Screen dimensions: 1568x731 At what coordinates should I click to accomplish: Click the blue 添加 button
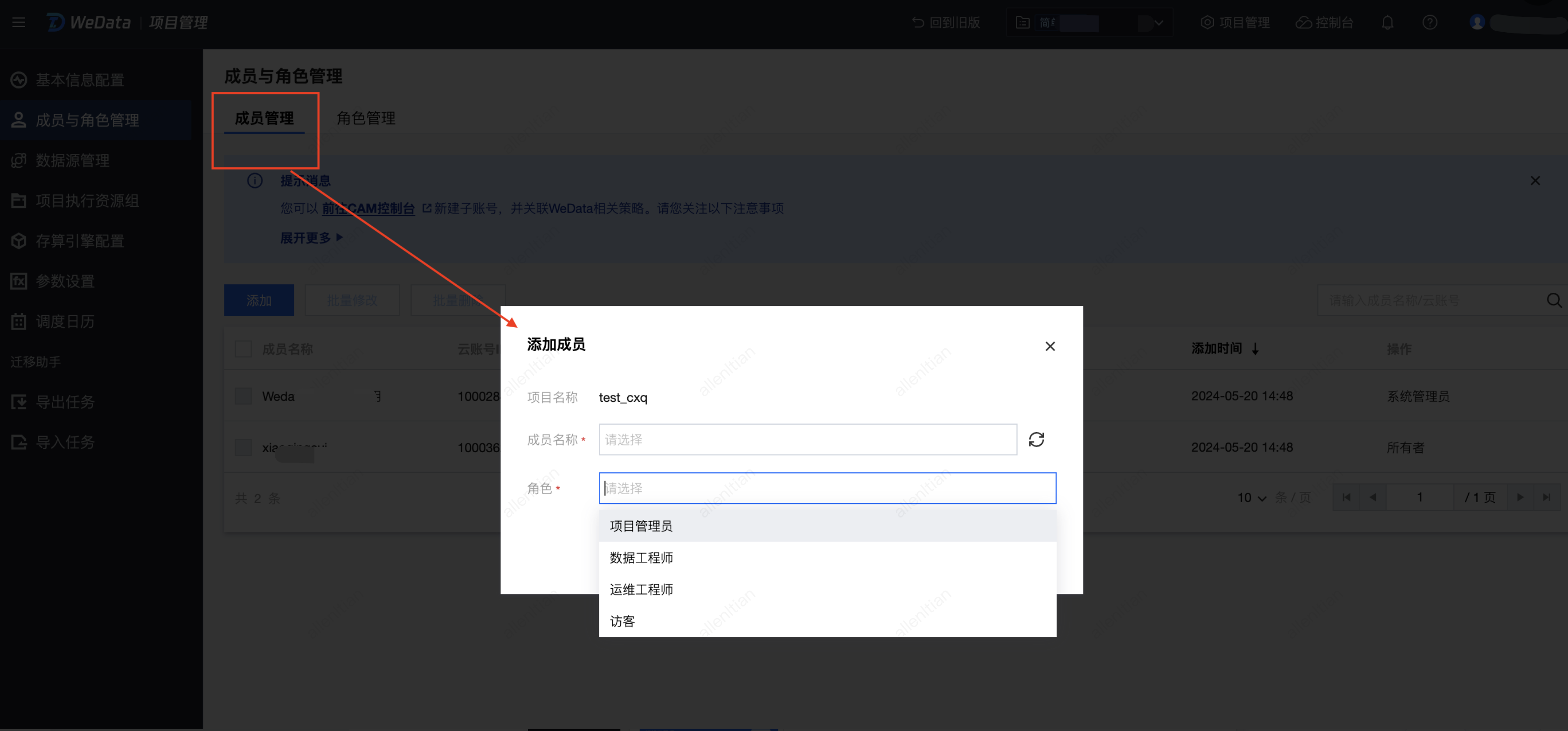pyautogui.click(x=259, y=300)
